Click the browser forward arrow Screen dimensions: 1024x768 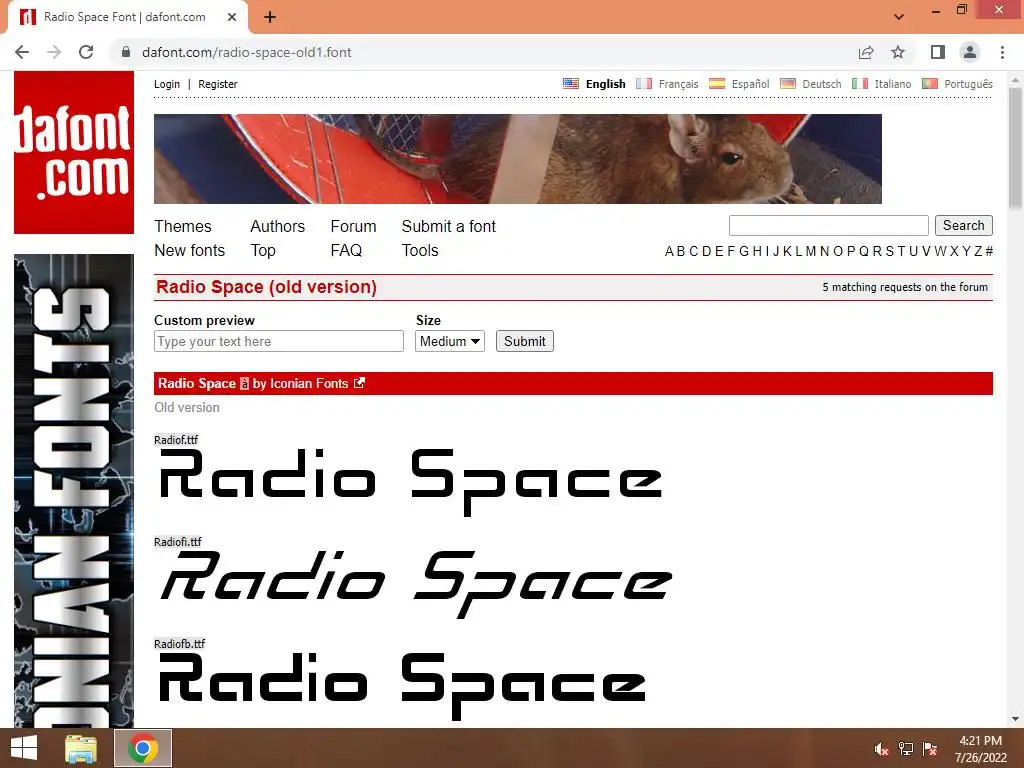point(54,52)
